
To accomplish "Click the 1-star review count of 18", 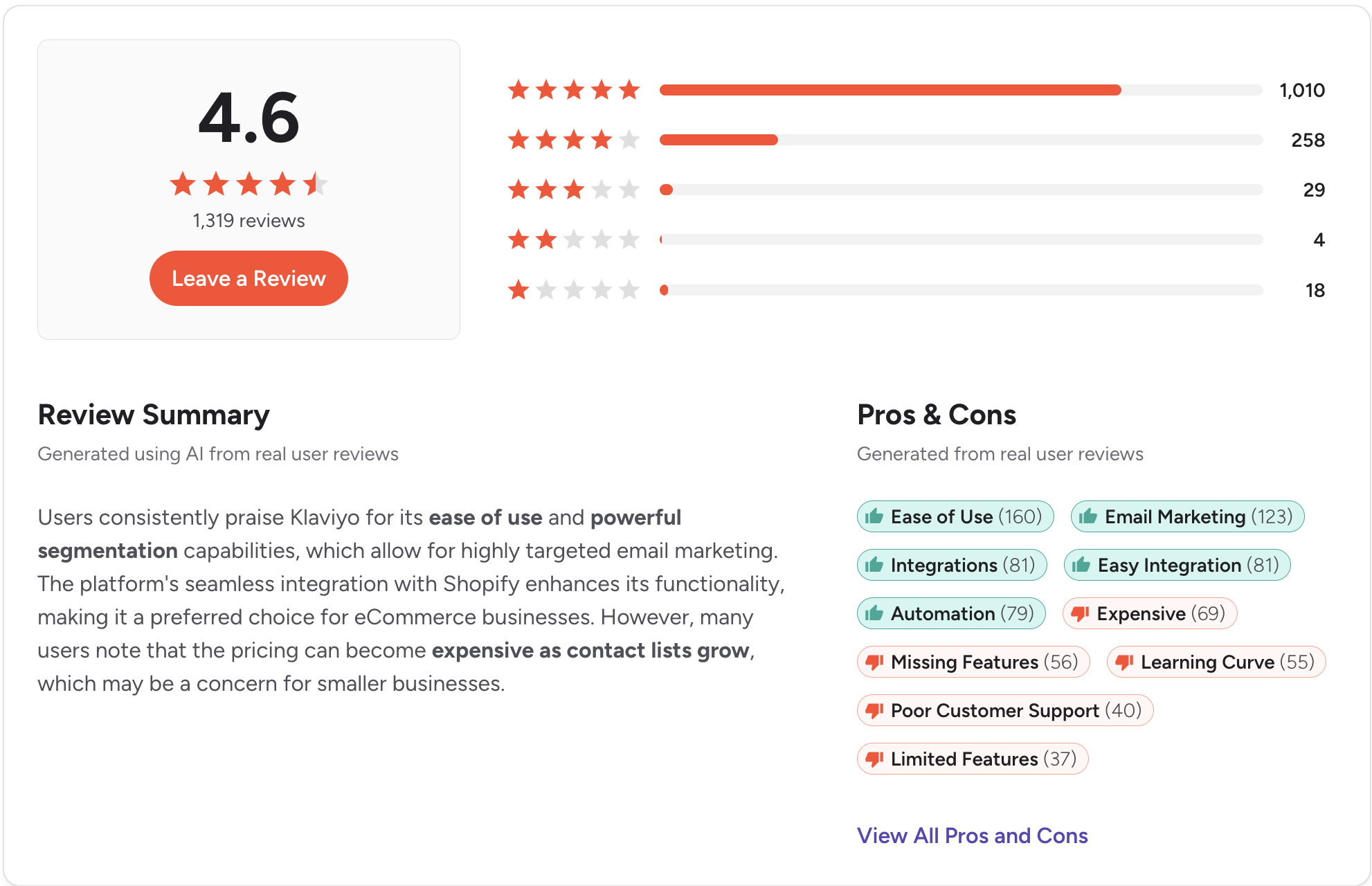I will point(1316,289).
